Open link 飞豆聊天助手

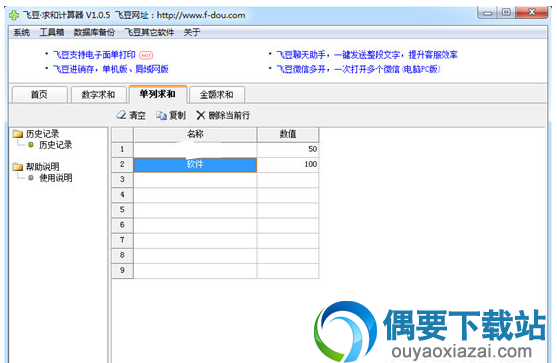pyautogui.click(x=367, y=55)
